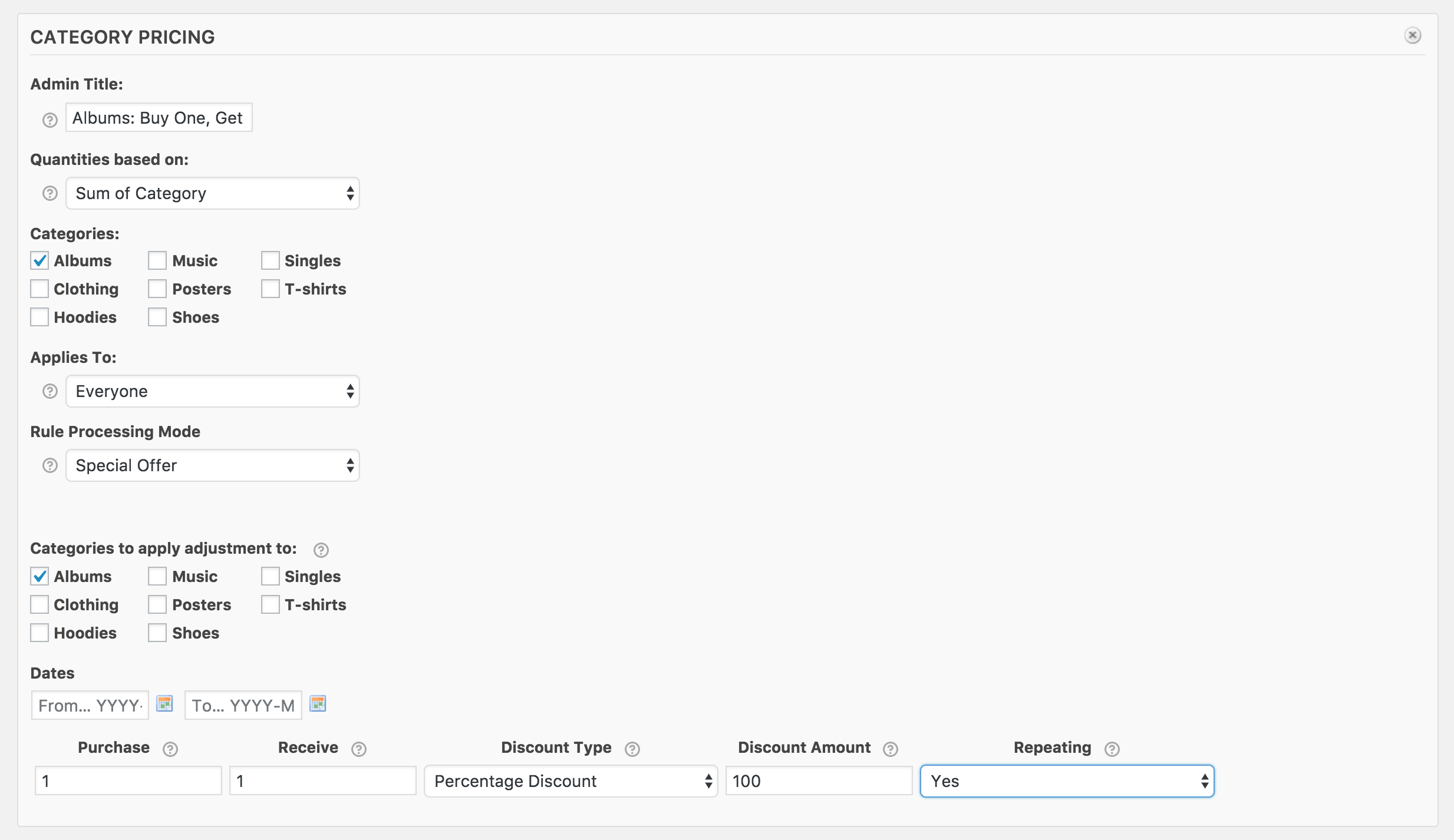This screenshot has height=840, width=1454.
Task: Click the Receive quantity field
Action: [x=323, y=781]
